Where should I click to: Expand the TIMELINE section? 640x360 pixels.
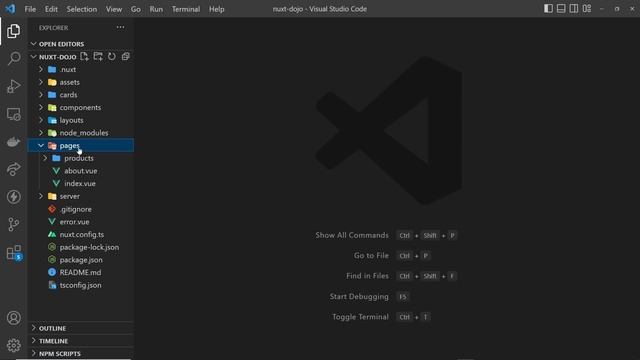33,340
